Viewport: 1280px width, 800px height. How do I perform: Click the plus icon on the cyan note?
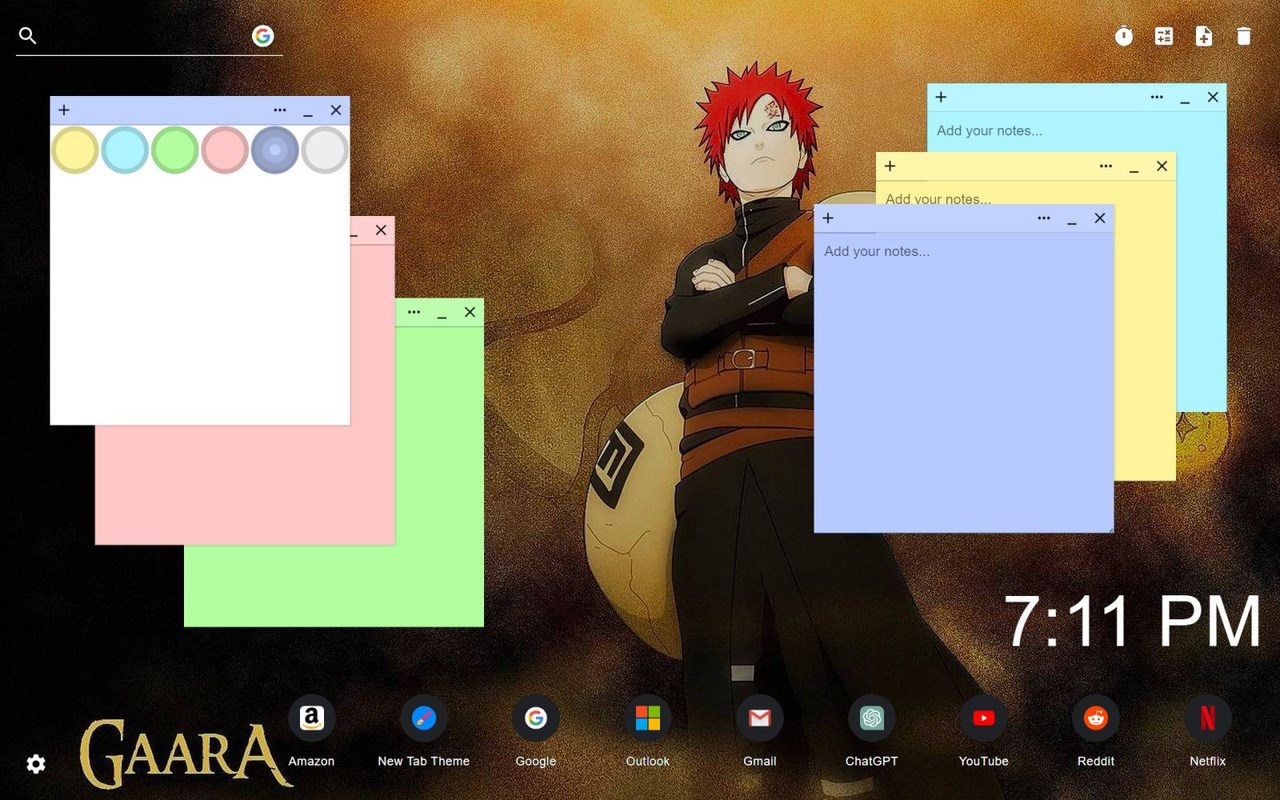[x=941, y=97]
